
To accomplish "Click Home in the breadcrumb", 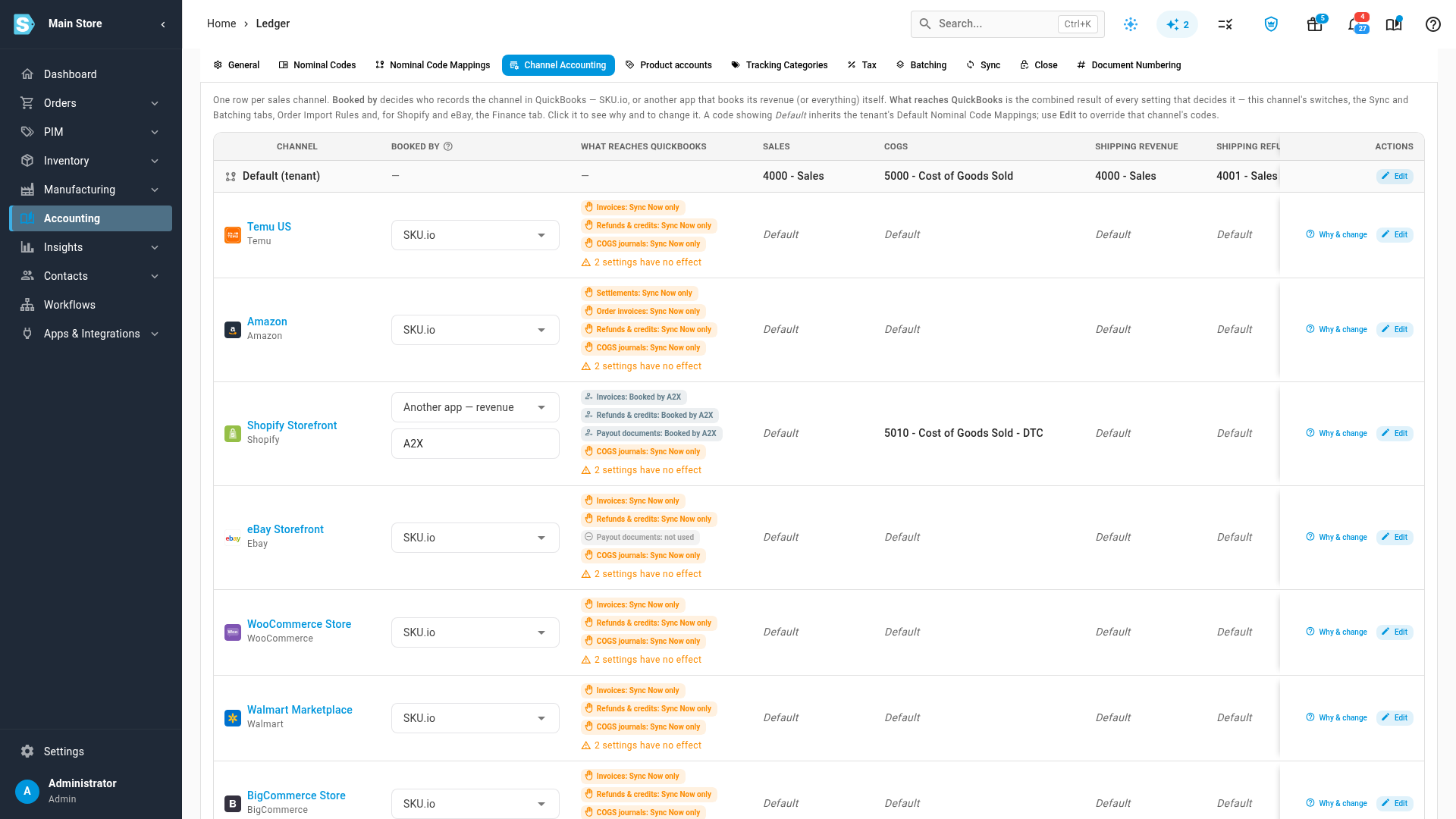I will pyautogui.click(x=221, y=24).
